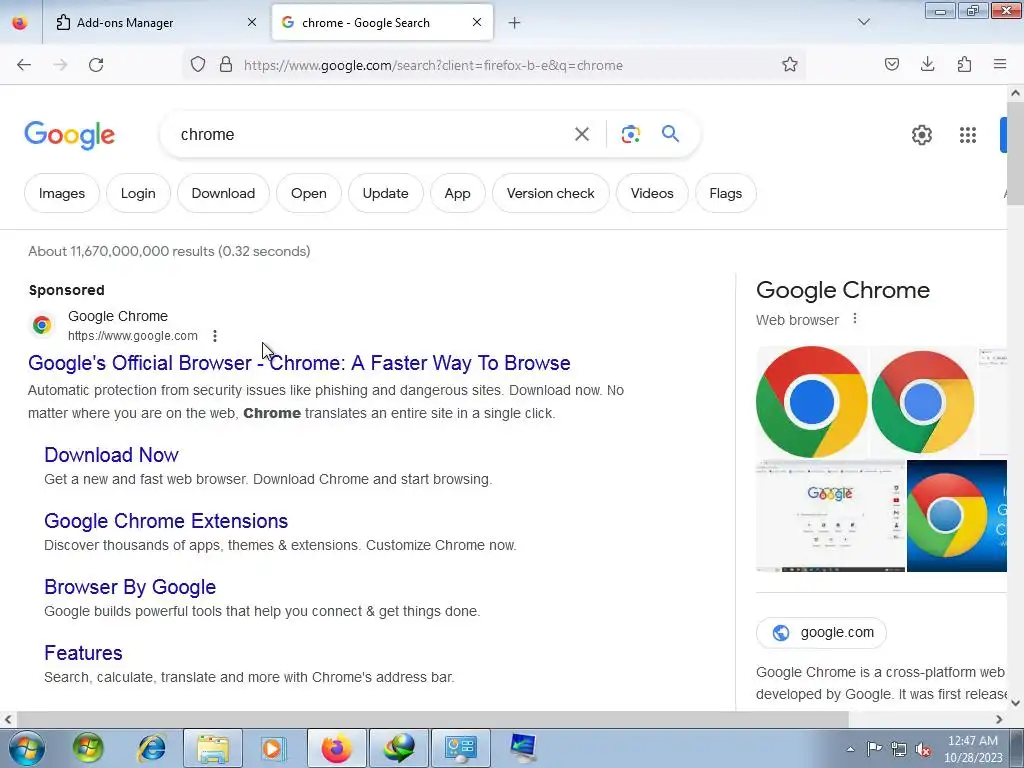
Task: Click the address bar URL
Action: (433, 65)
